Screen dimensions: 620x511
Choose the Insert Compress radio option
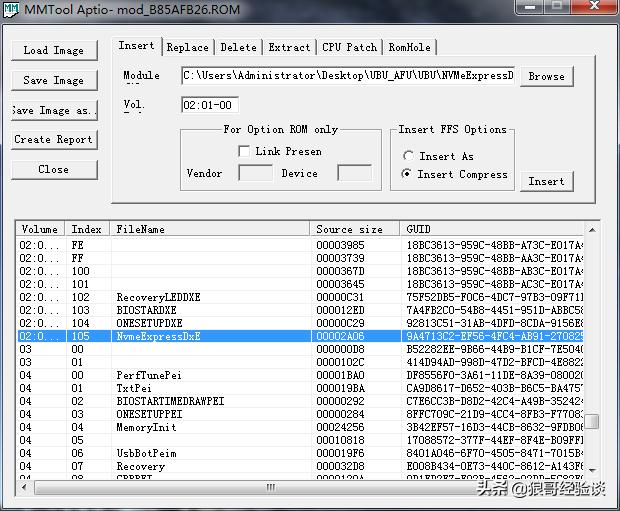click(408, 175)
